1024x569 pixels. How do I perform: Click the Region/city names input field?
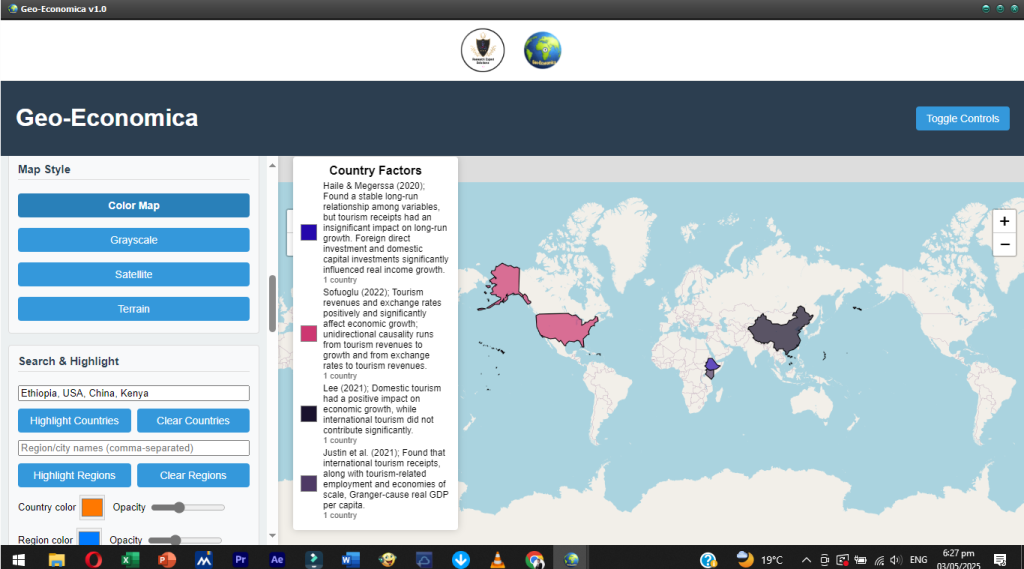134,448
